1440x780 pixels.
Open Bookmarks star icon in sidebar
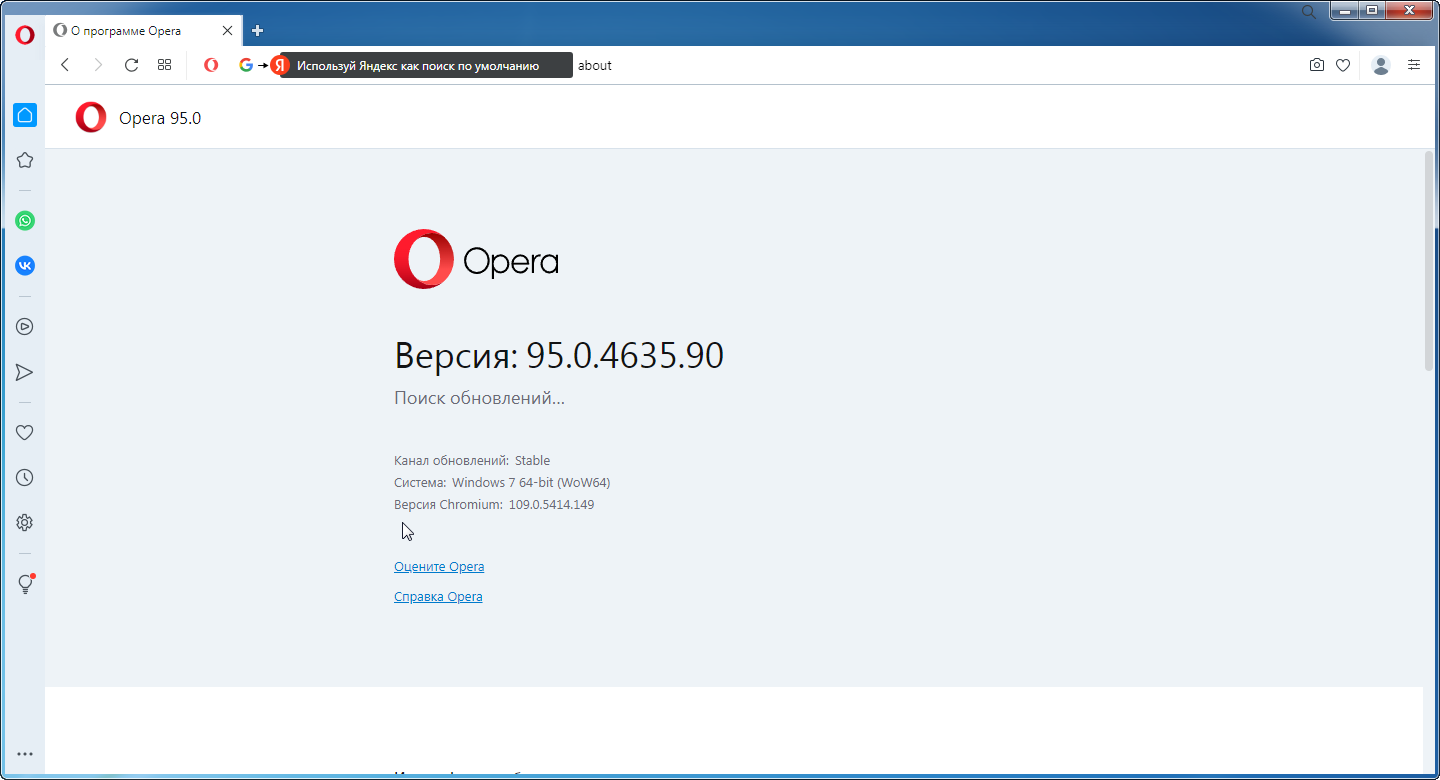(25, 160)
